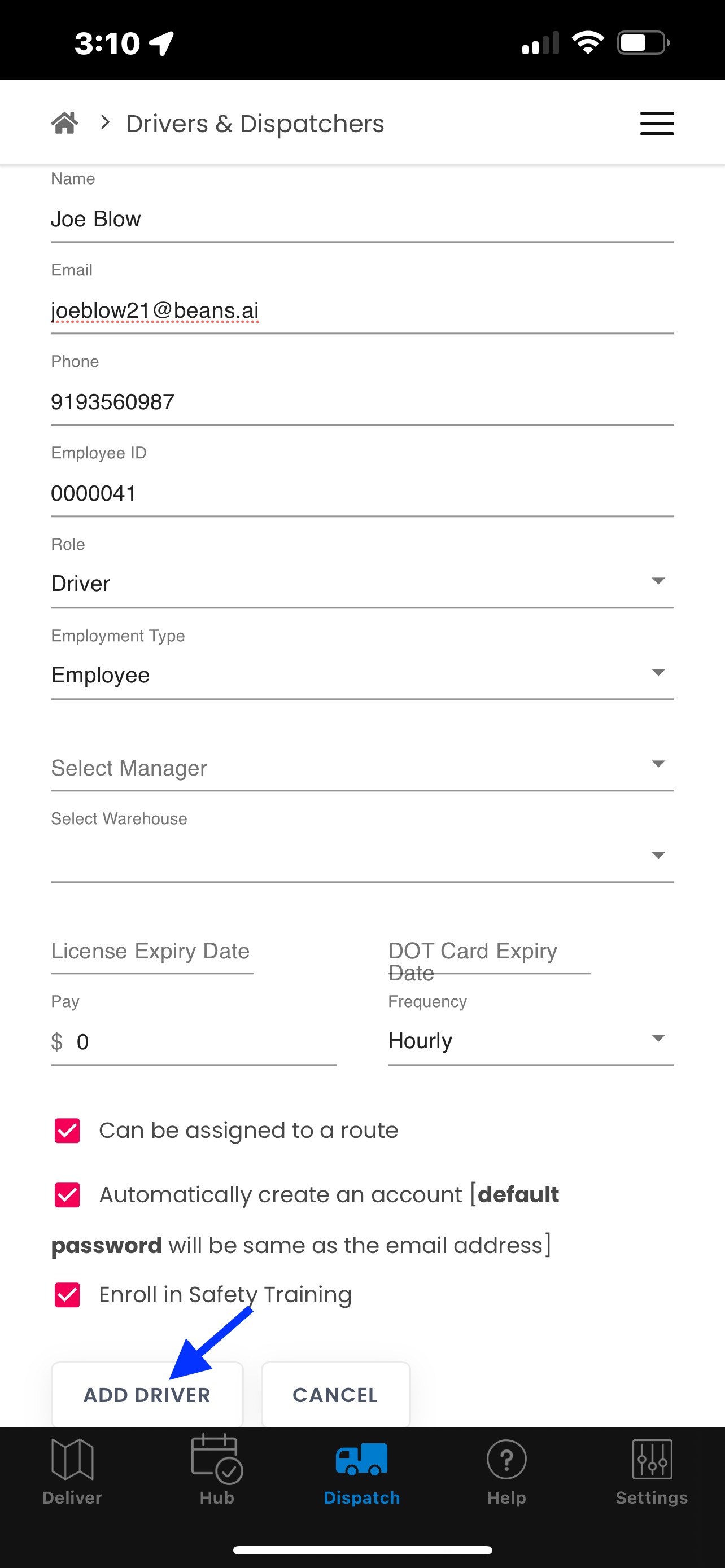Screen dimensions: 725x1568
Task: Open the Help question mark icon
Action: (x=506, y=1459)
